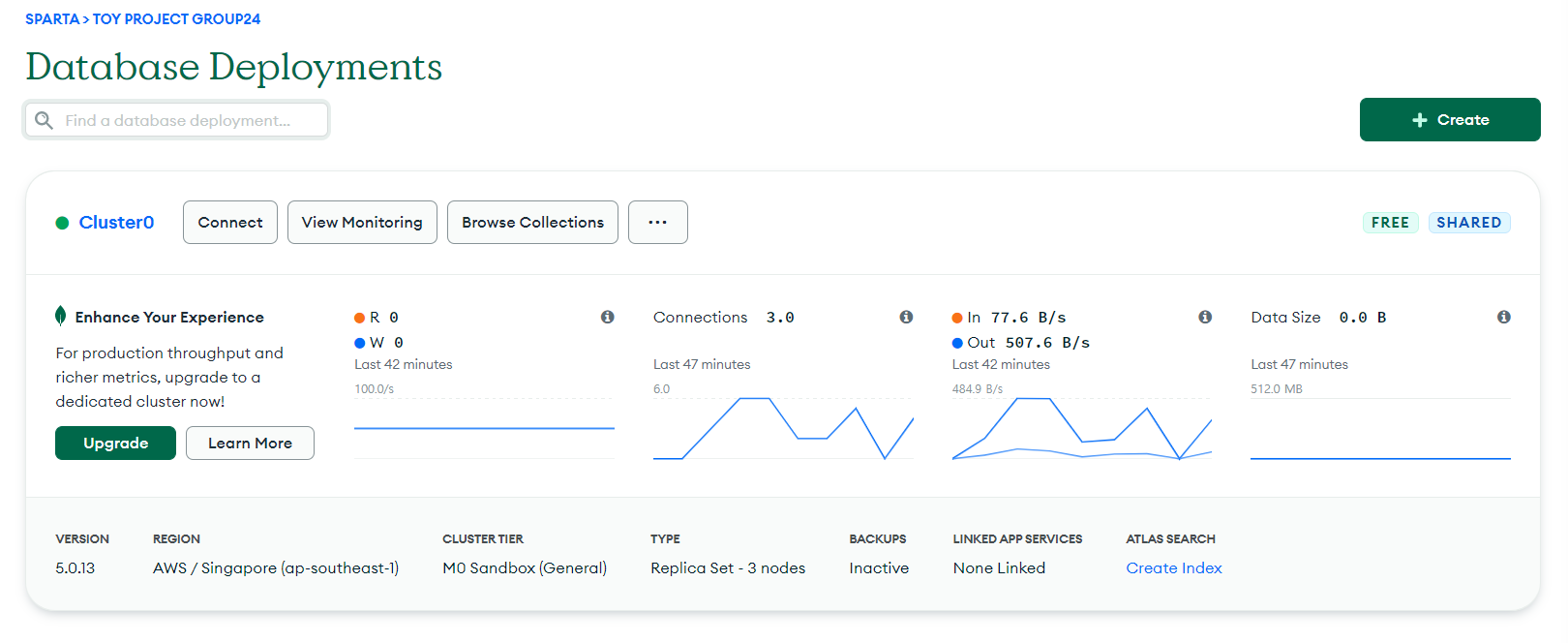Click the green Cluster0 status dot
Screen dimensions: 1568x643
[62, 223]
